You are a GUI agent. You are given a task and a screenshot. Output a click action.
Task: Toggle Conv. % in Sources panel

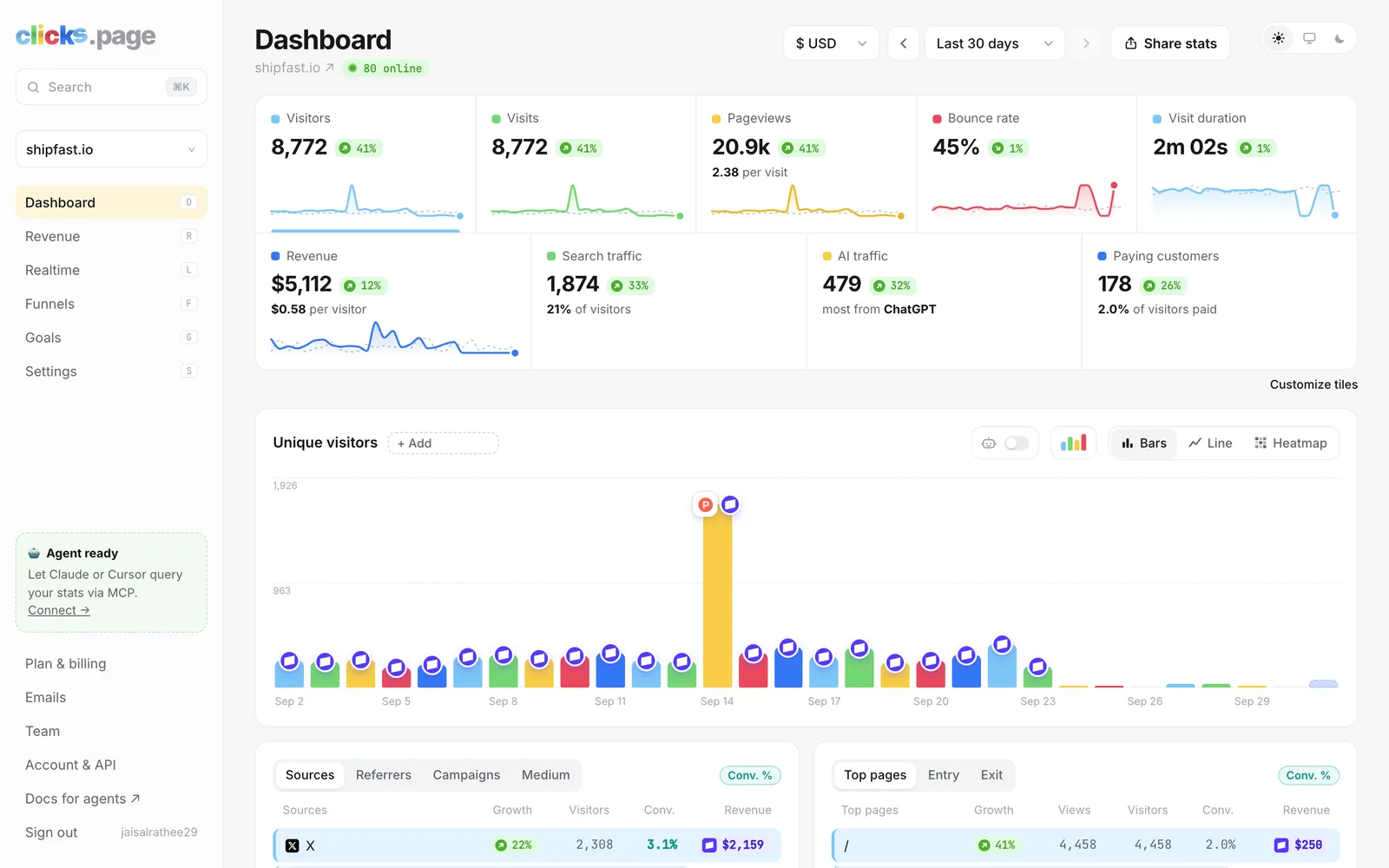750,775
